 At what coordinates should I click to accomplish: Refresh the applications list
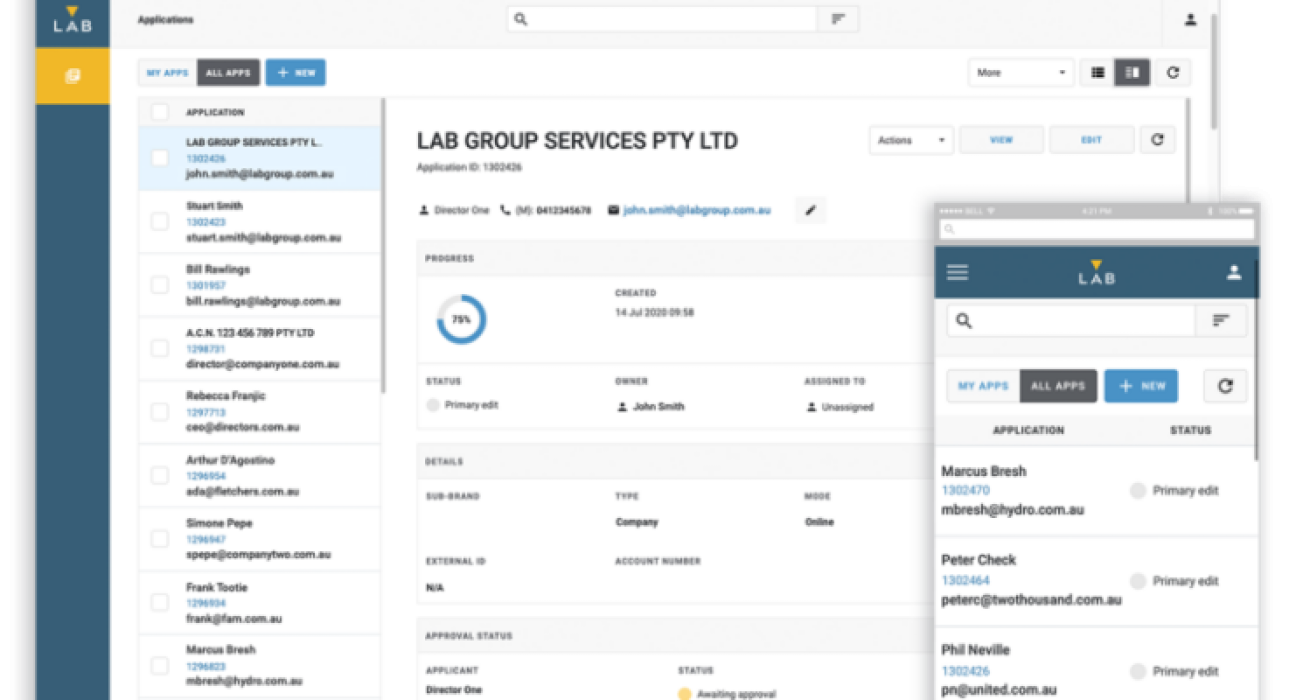tap(1172, 72)
